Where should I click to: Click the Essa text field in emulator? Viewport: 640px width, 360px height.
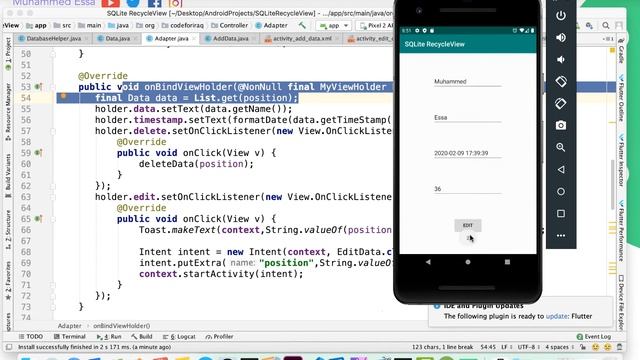pyautogui.click(x=467, y=118)
